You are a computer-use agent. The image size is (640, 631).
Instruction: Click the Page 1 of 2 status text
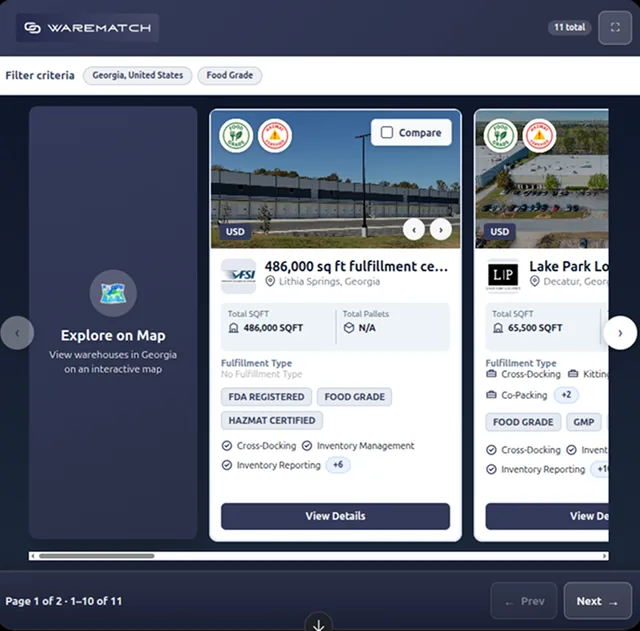point(64,601)
